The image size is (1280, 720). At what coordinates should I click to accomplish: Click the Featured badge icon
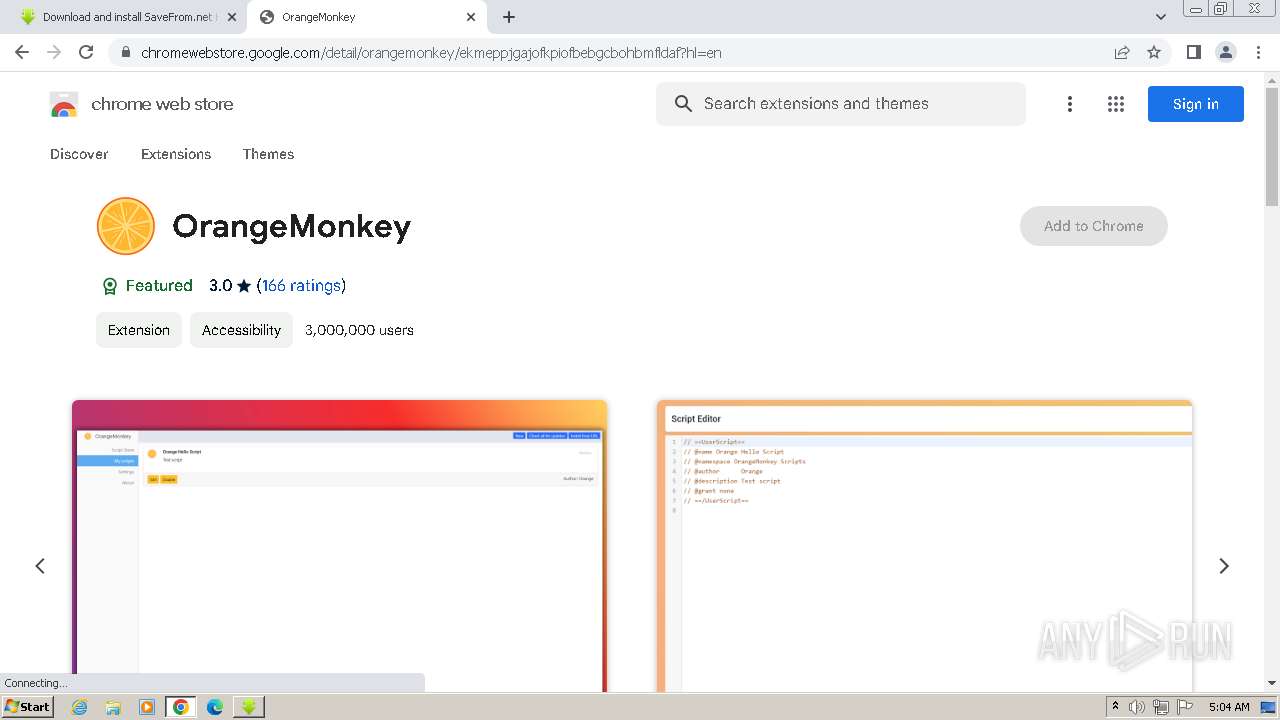[x=110, y=286]
